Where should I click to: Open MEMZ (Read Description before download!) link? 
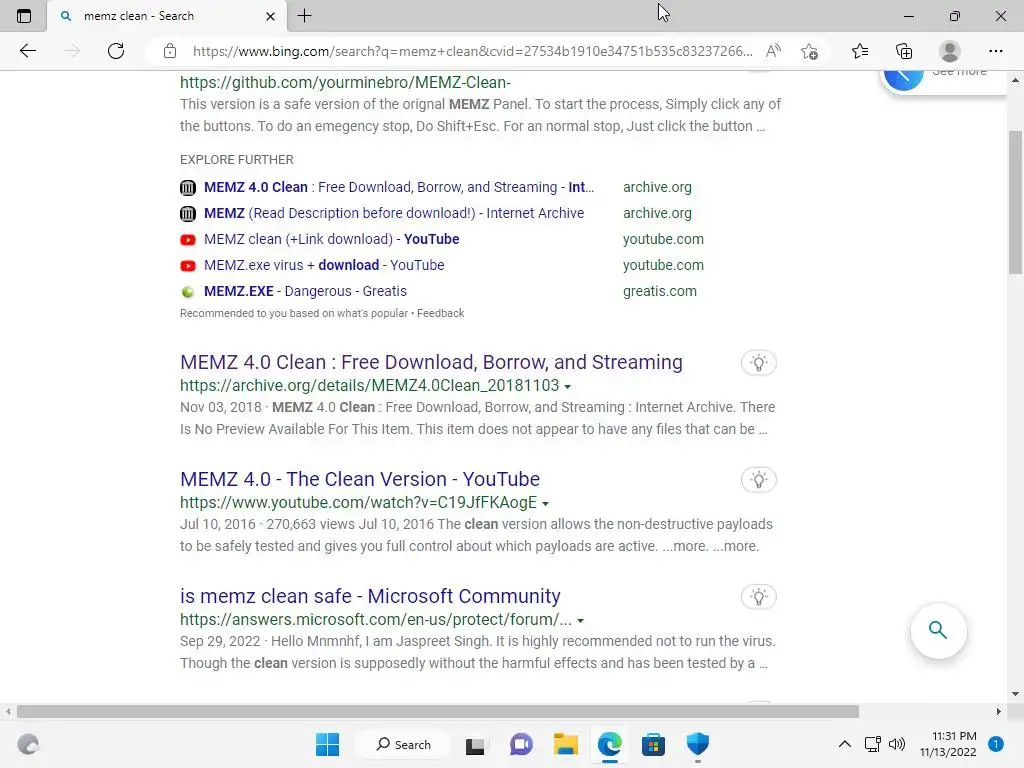tap(394, 214)
